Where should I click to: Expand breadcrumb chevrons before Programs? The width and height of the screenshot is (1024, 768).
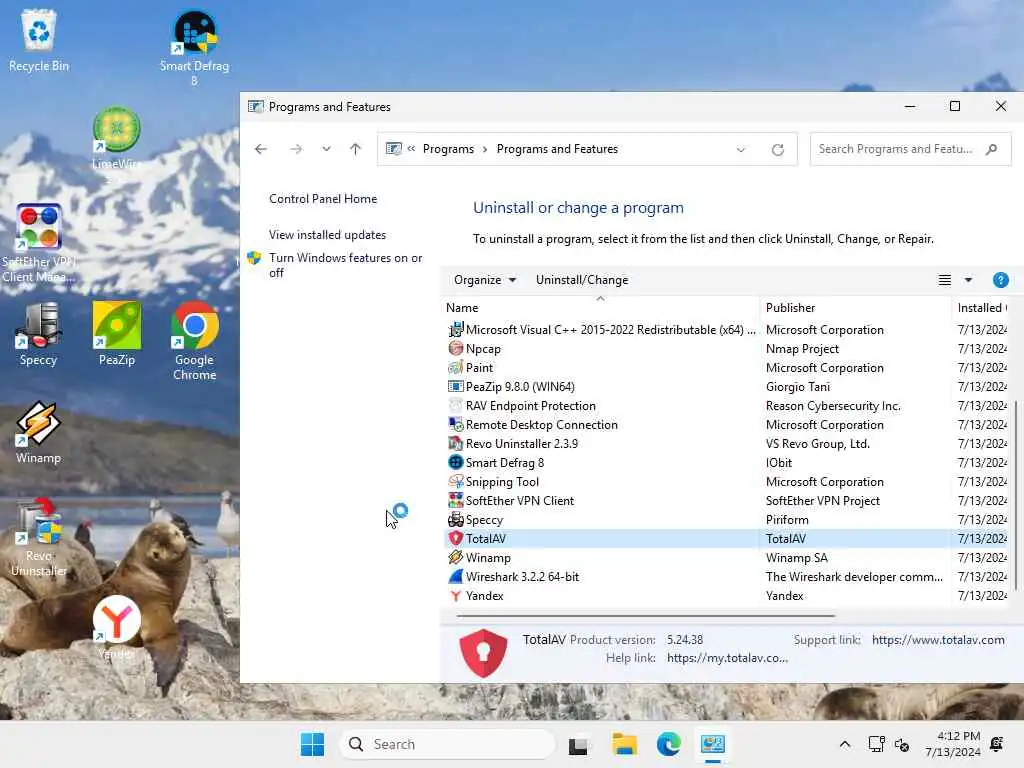411,148
